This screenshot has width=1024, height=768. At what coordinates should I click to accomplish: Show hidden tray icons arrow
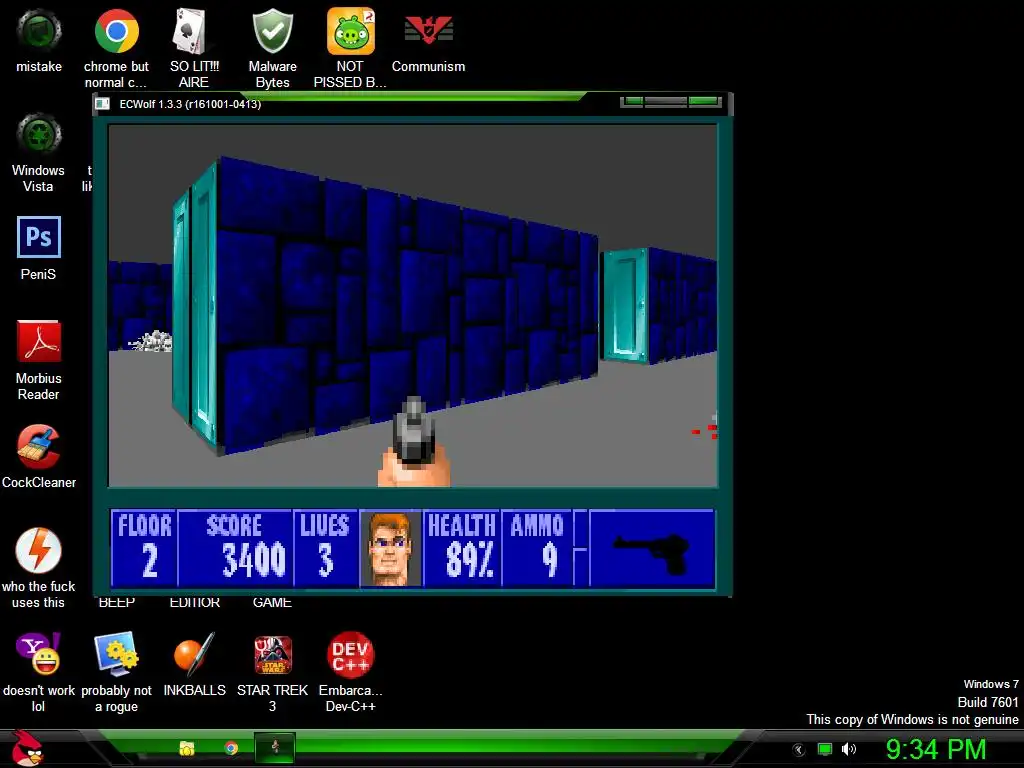799,750
